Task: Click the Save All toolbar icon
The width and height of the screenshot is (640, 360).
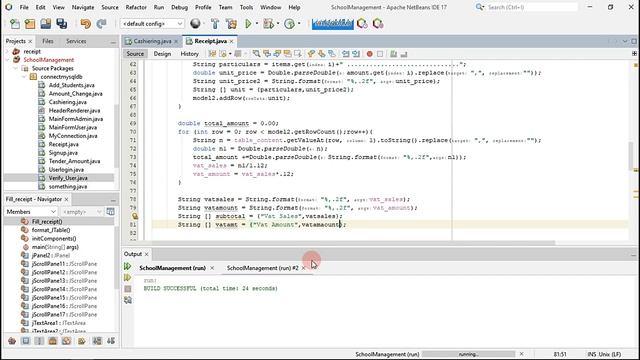Action: tap(62, 24)
